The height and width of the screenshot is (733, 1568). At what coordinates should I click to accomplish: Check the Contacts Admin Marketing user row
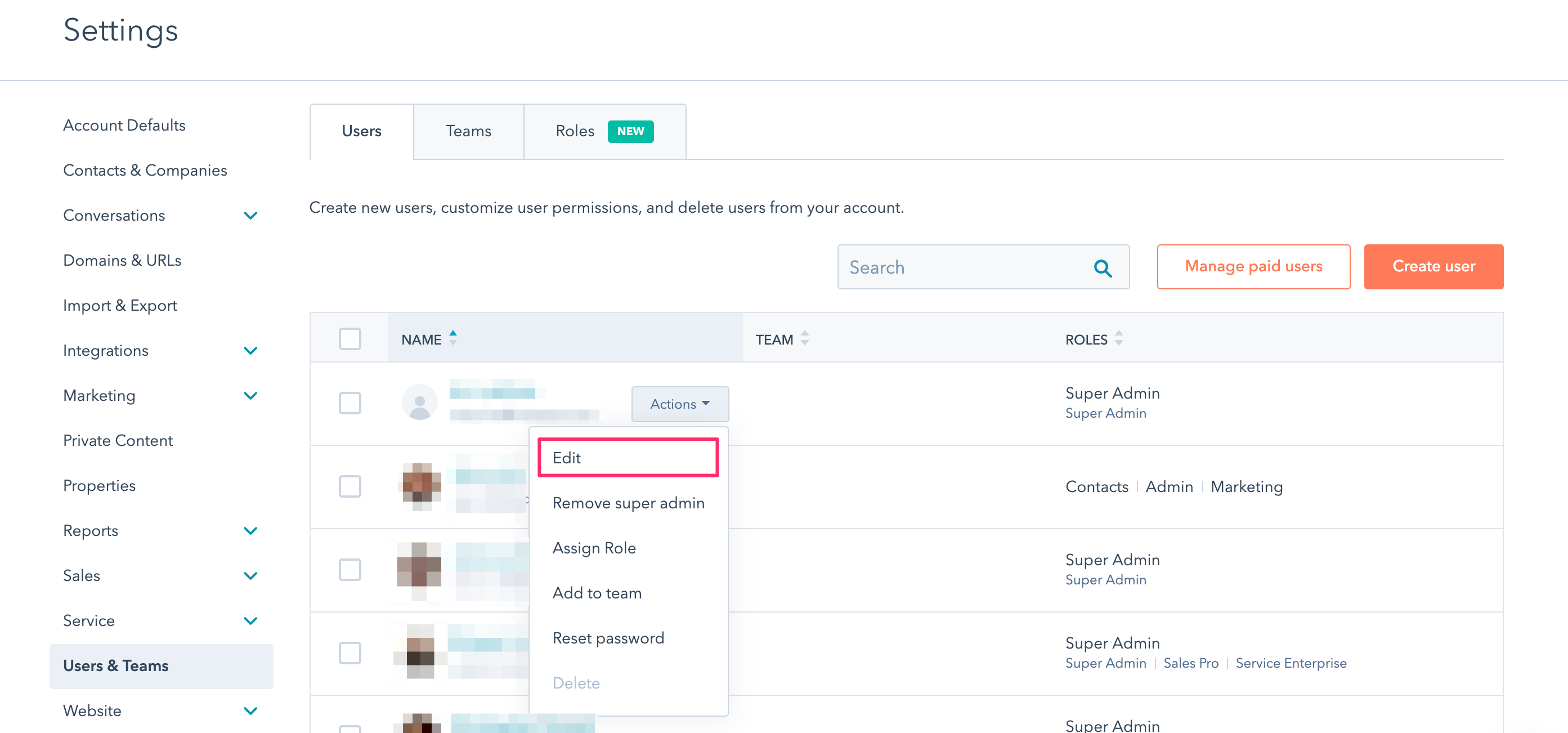(x=350, y=486)
